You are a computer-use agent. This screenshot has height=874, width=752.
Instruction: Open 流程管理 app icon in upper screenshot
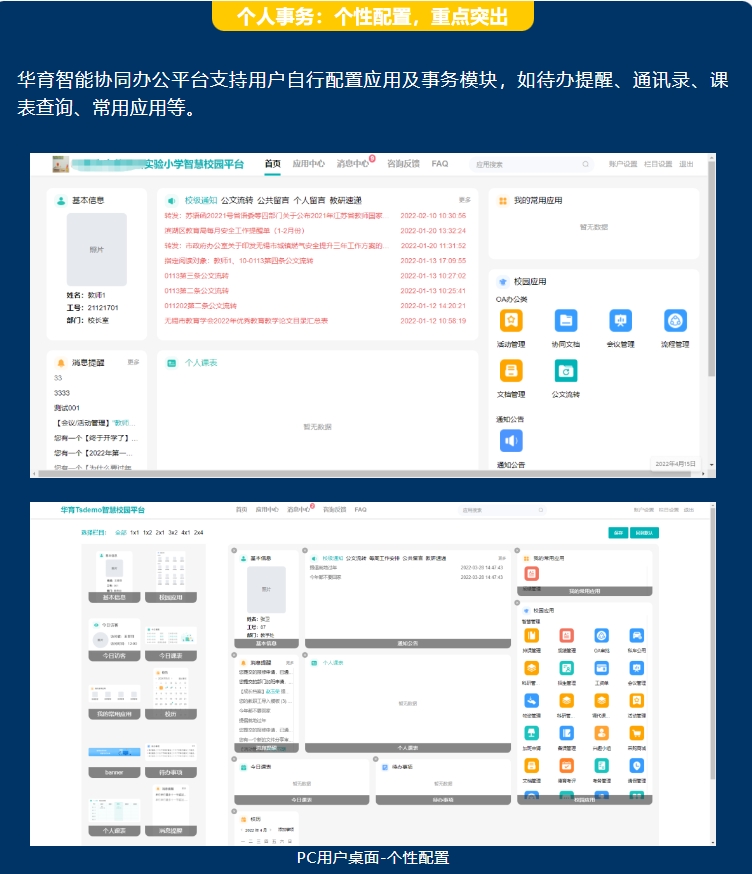675,321
